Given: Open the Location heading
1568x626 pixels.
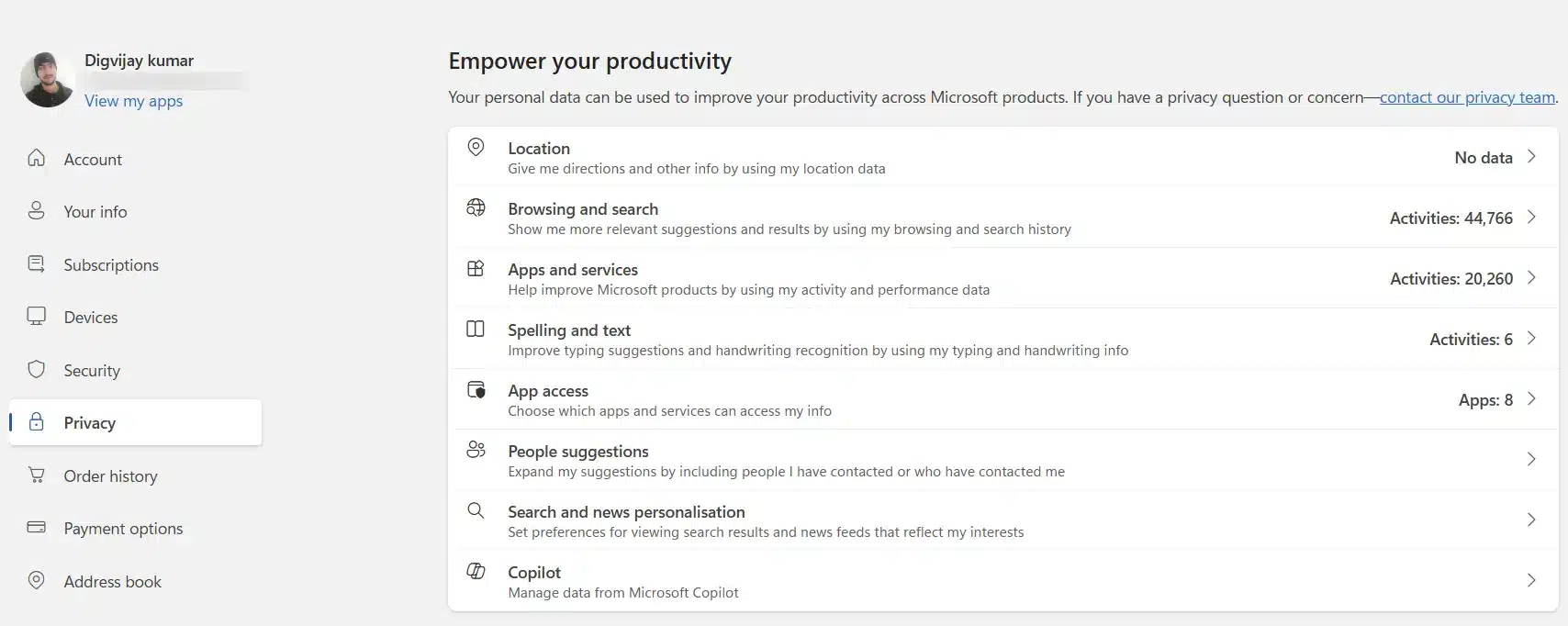Looking at the screenshot, I should tap(539, 148).
